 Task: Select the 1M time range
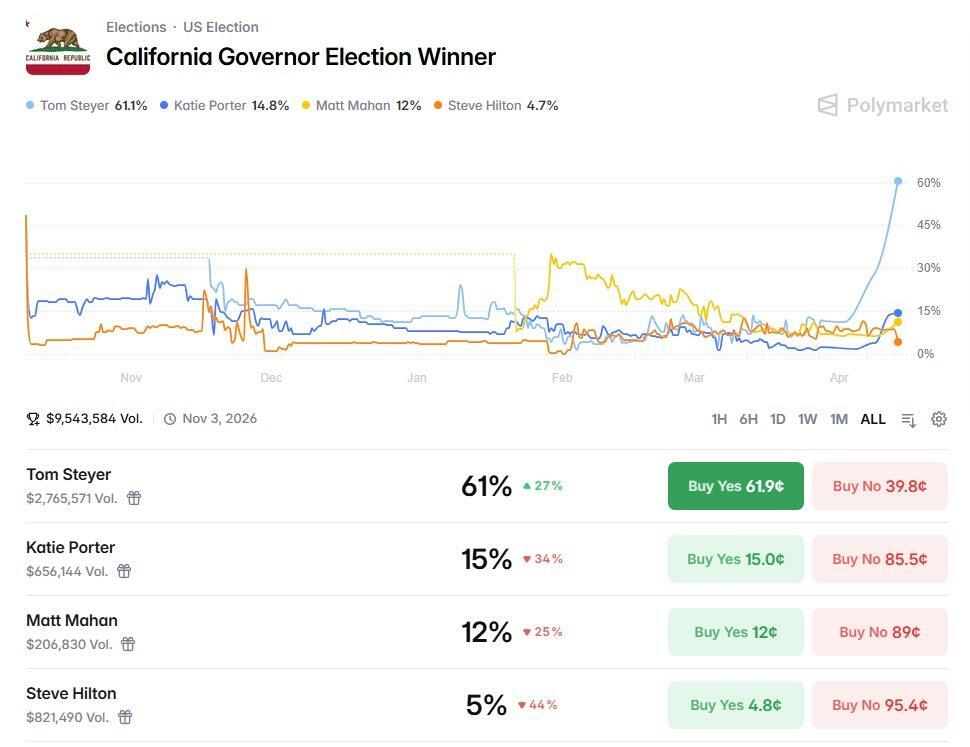[839, 419]
